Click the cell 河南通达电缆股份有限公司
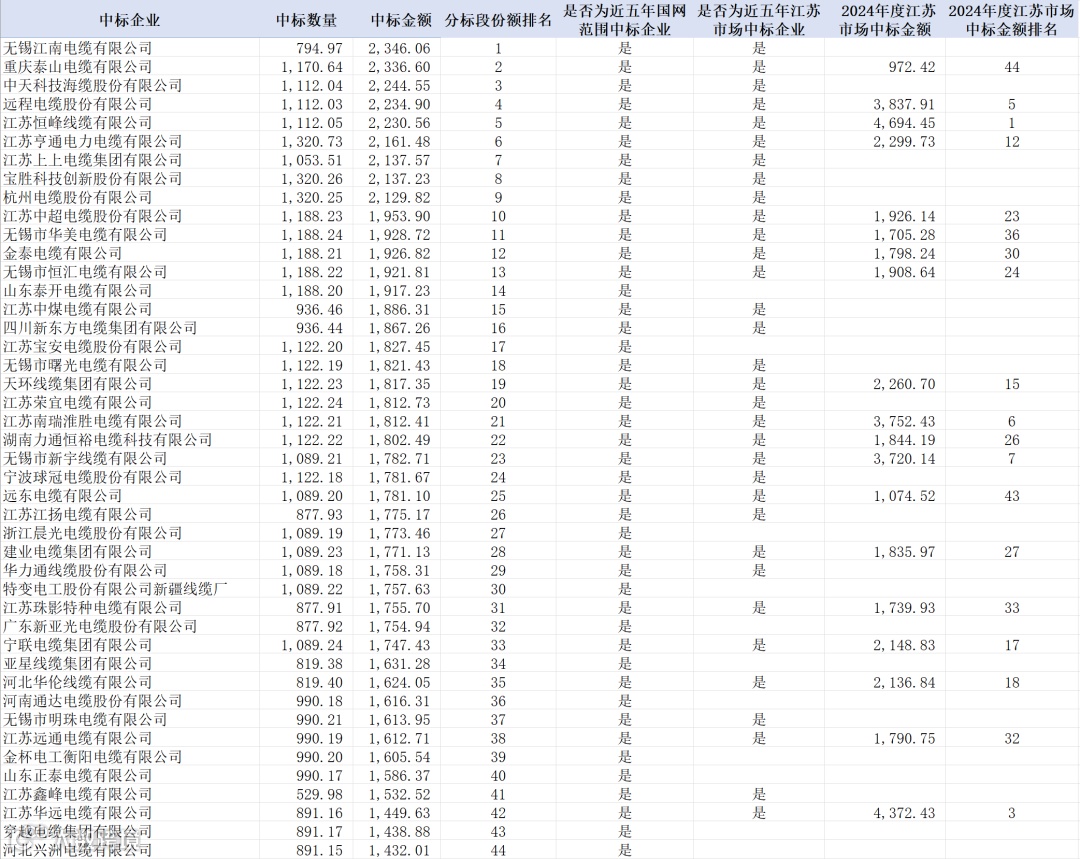The height and width of the screenshot is (859, 1080). [93, 701]
